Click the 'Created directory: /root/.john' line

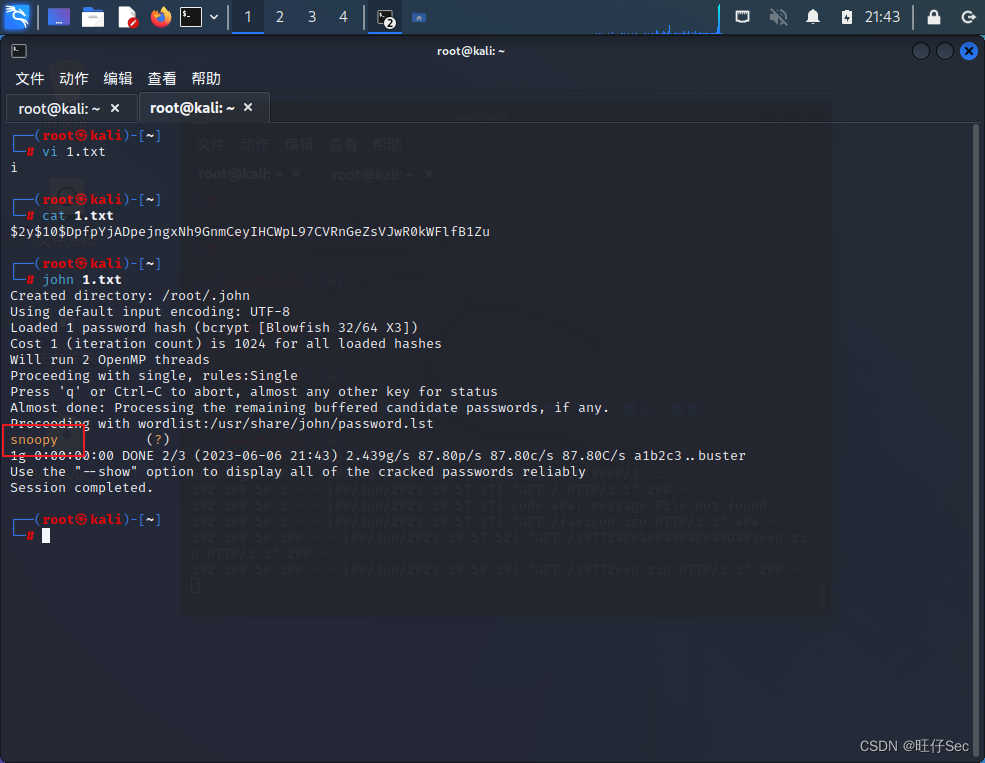point(130,296)
